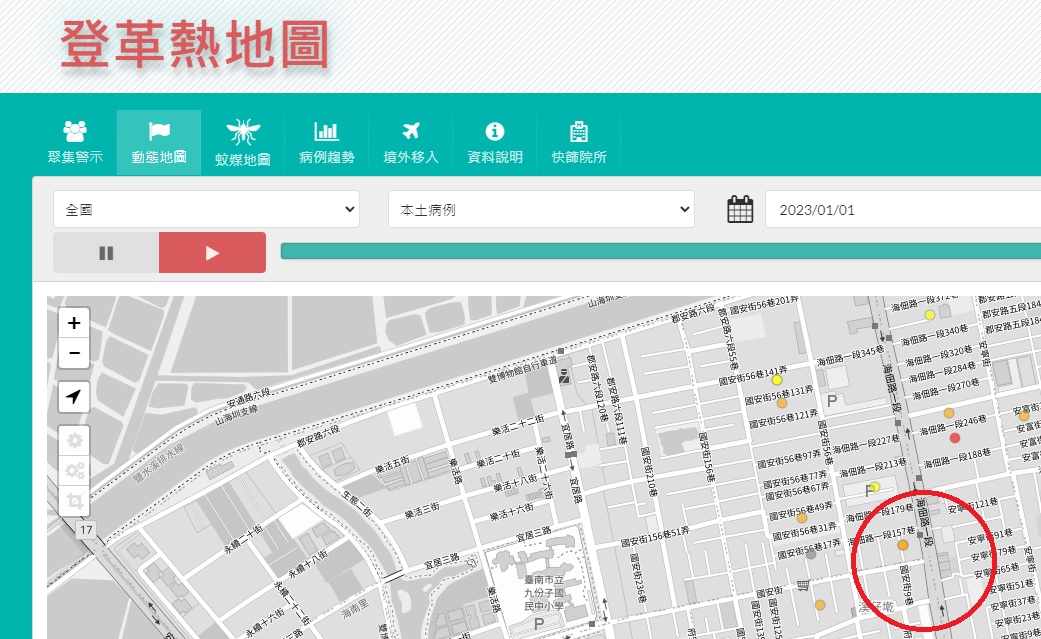
Task: Click the calendar icon beside the date
Action: pos(740,210)
